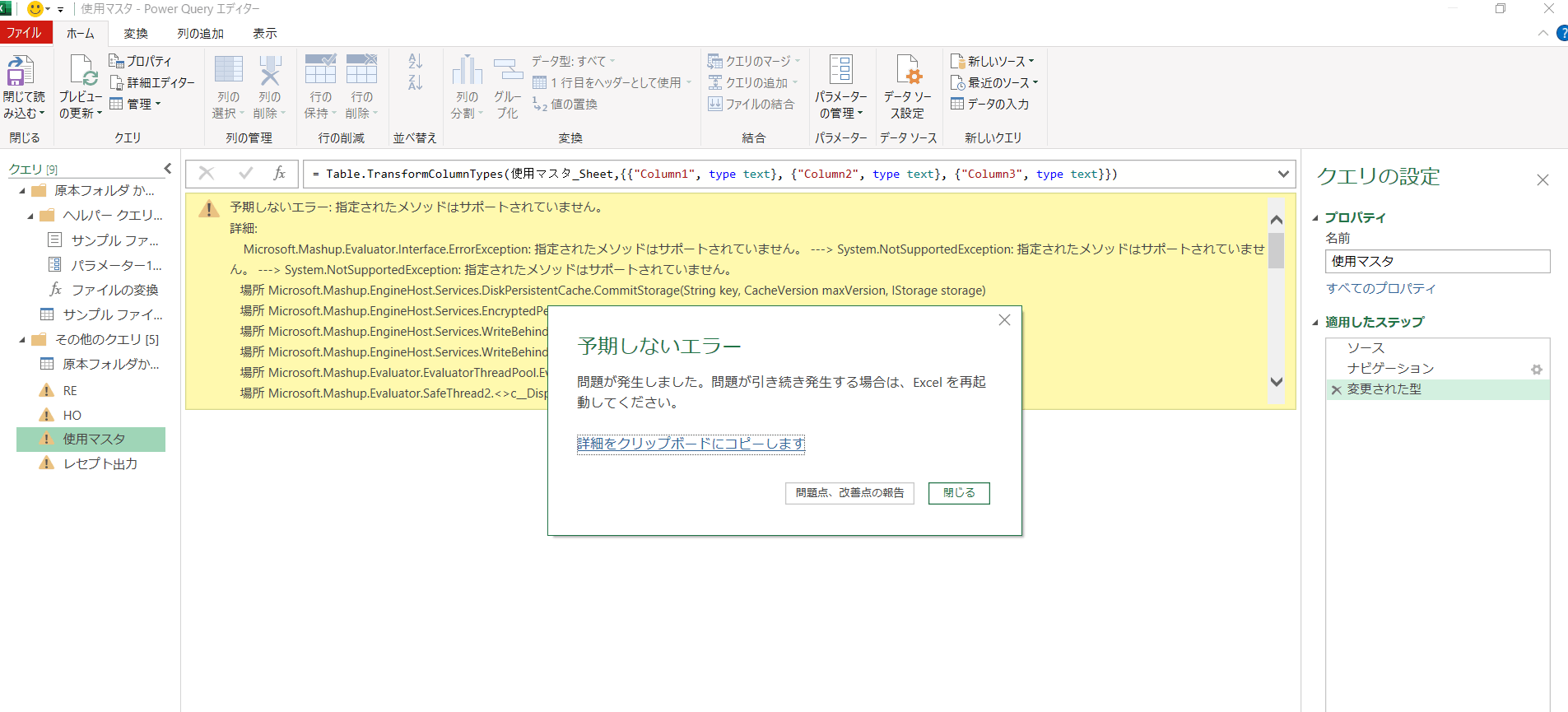Collapse the プロパティ section
The height and width of the screenshot is (712, 1568).
pos(1315,218)
